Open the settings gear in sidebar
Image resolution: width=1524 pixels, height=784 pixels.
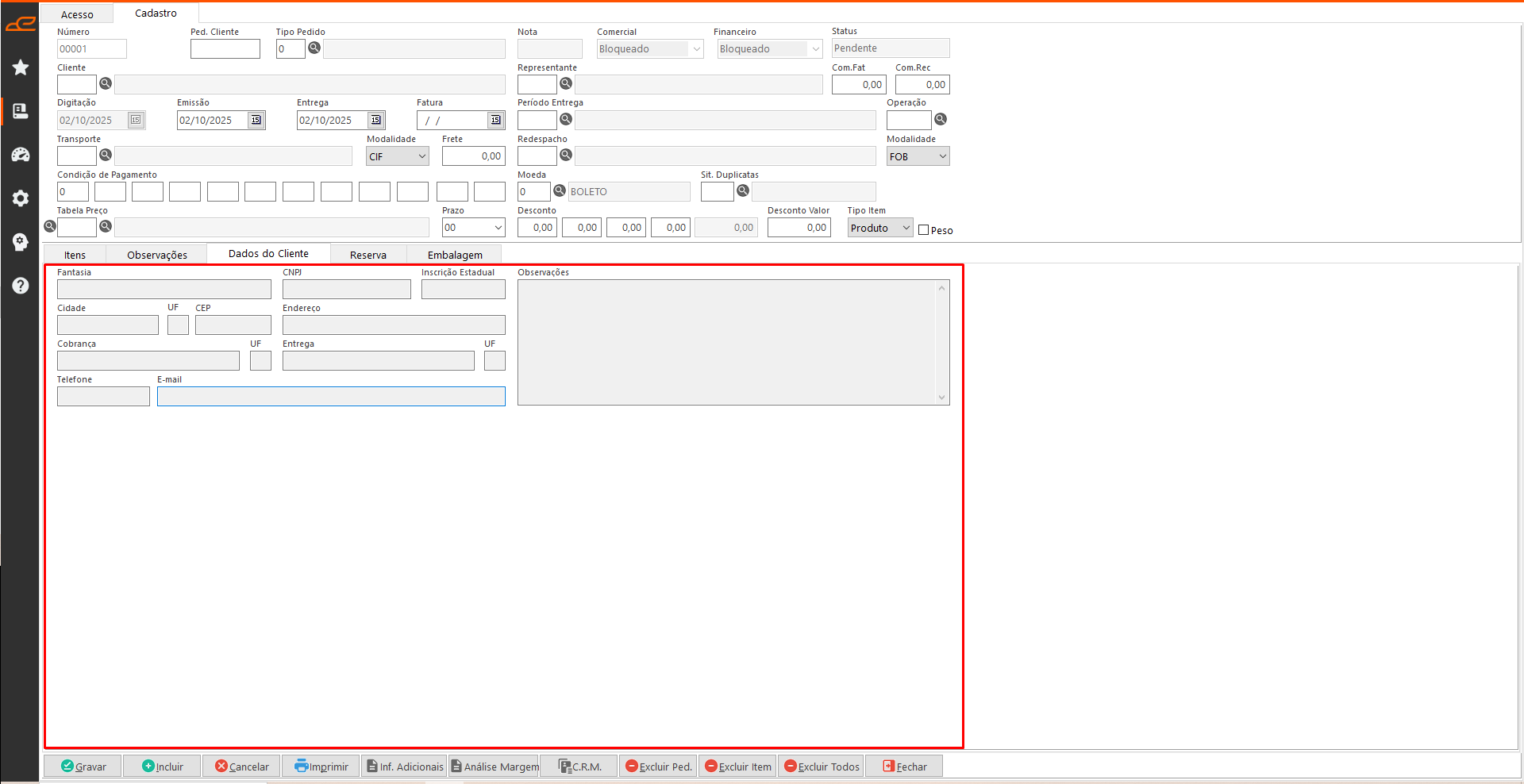21,198
